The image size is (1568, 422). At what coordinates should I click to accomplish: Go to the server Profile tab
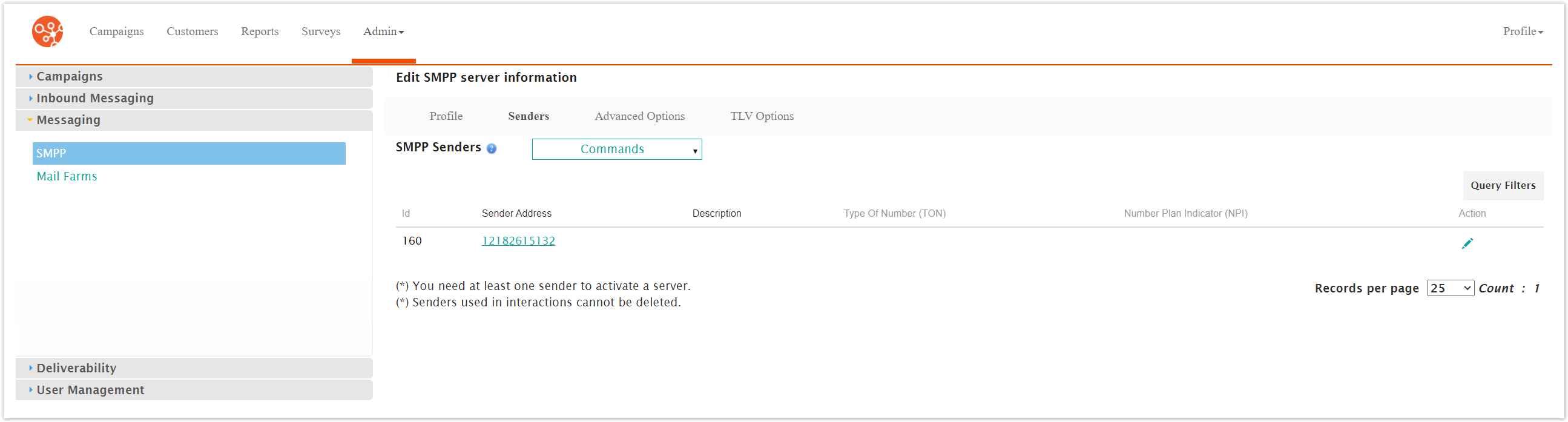pyautogui.click(x=446, y=116)
